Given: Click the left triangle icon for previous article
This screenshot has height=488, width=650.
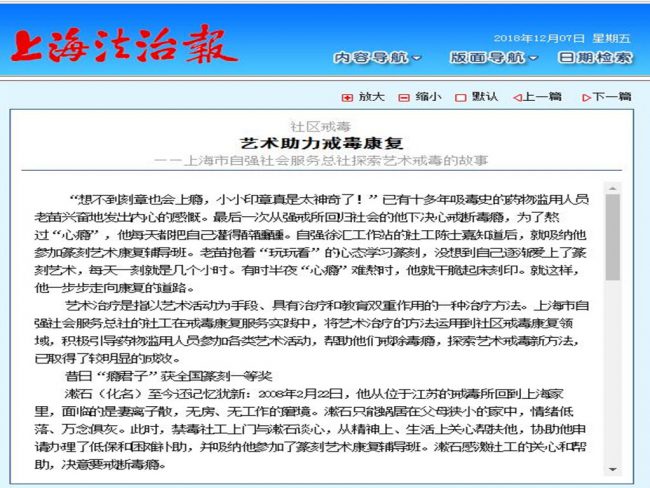Looking at the screenshot, I should tap(517, 97).
